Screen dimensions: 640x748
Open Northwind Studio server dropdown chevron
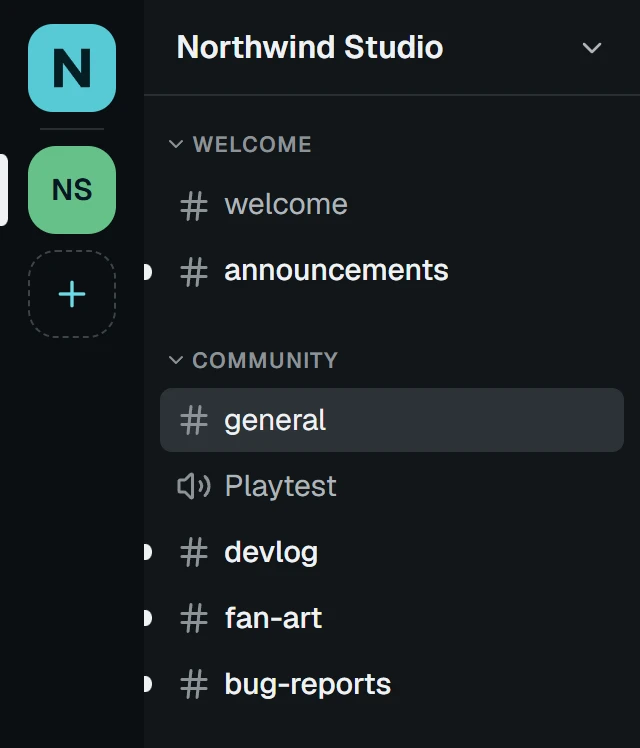(x=592, y=48)
